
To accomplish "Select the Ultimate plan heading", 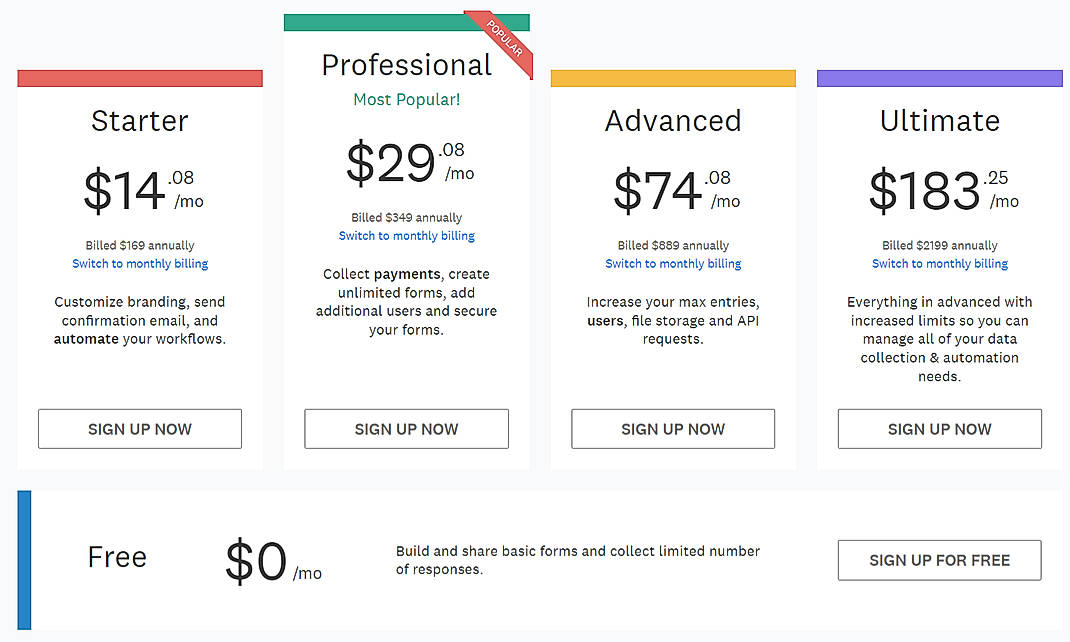I will tap(939, 121).
